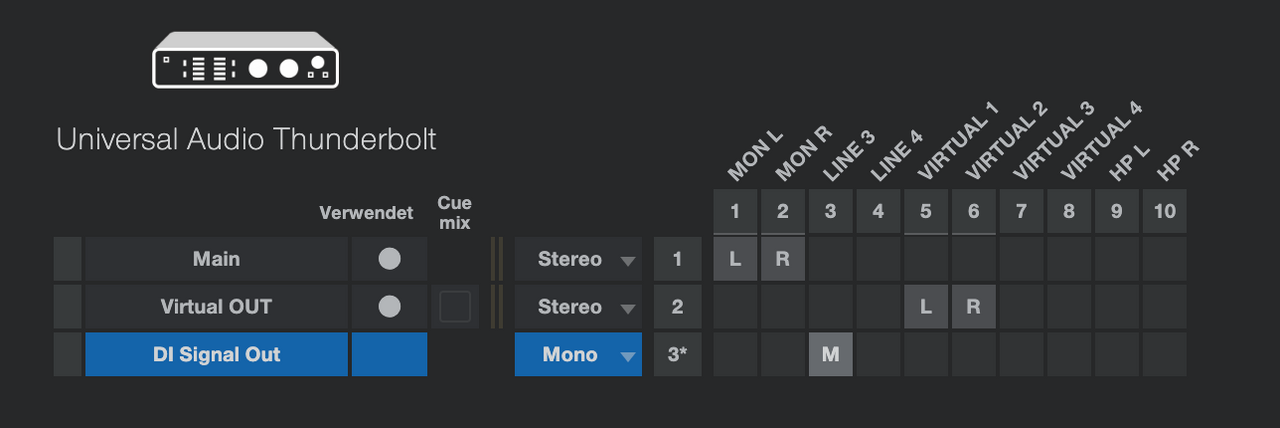Click bus number 3* button
The height and width of the screenshot is (428, 1280).
tap(677, 354)
